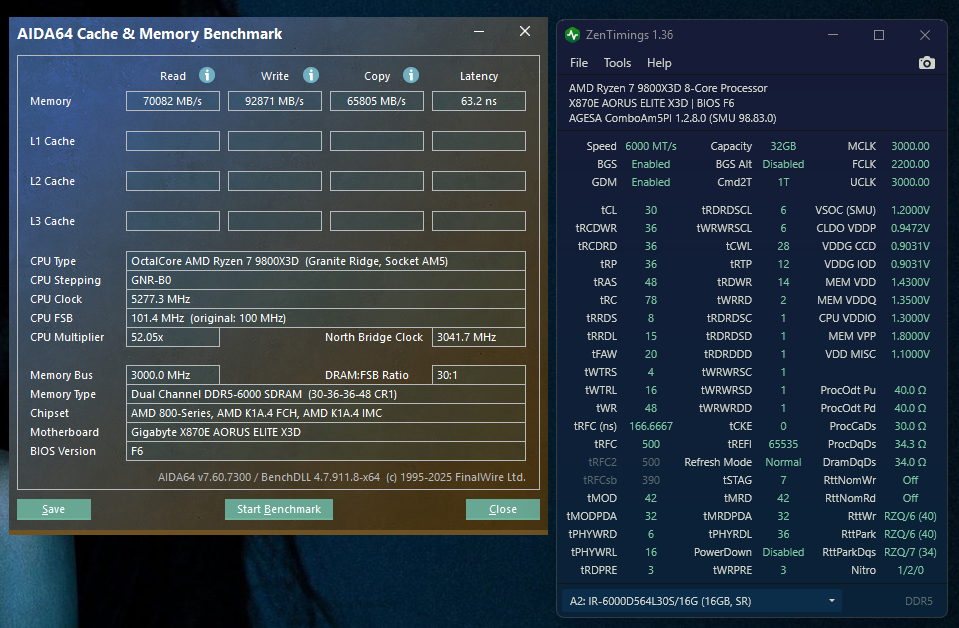Open the Tools menu in ZenTimings
The width and height of the screenshot is (959, 628).
coord(617,63)
